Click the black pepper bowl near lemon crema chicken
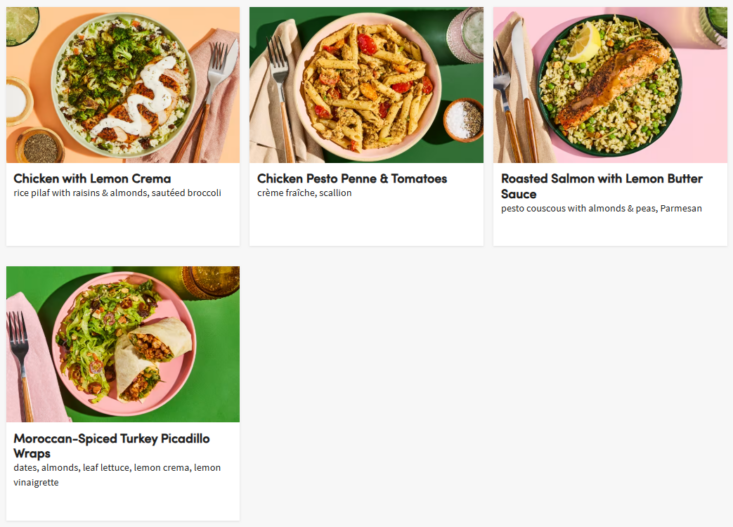Screen dimensions: 733x527 tap(40, 147)
